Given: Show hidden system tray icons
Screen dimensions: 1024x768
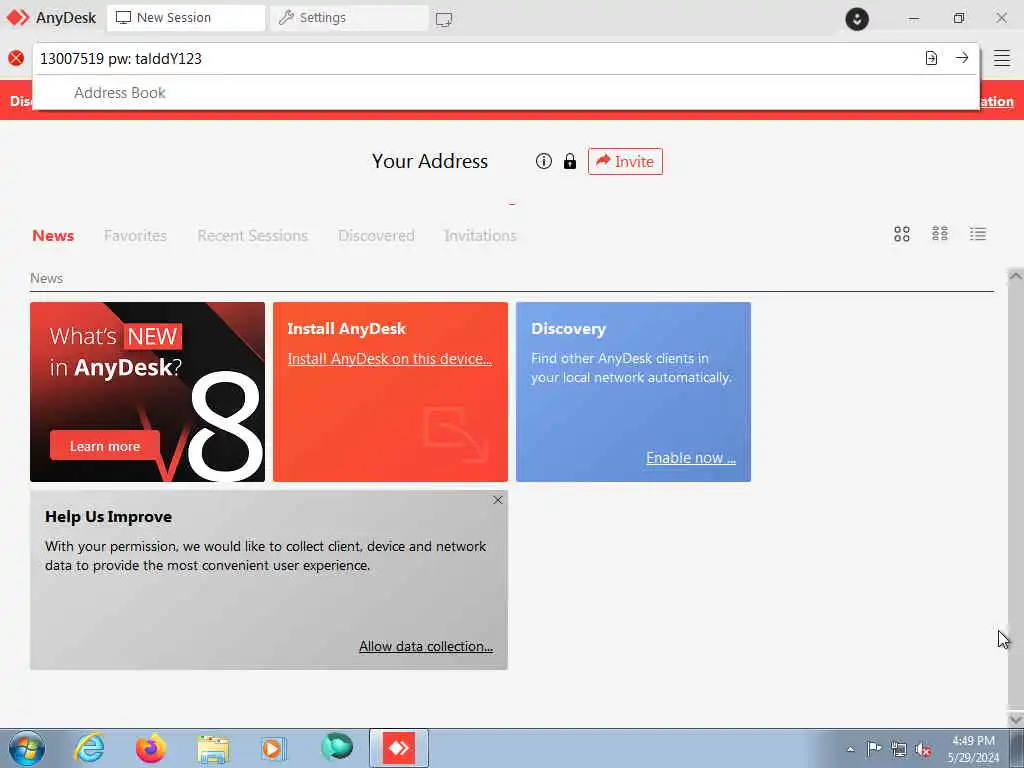Looking at the screenshot, I should coord(850,749).
